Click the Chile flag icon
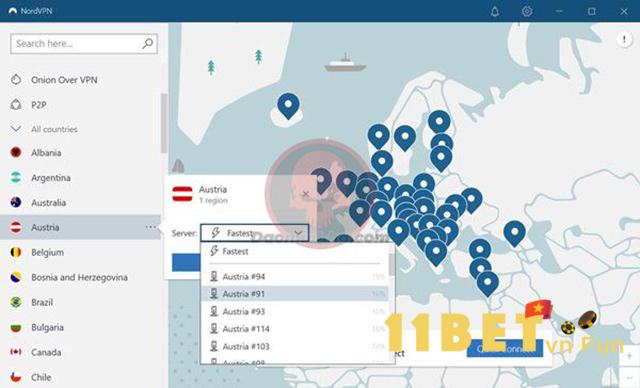The image size is (640, 388). [16, 377]
